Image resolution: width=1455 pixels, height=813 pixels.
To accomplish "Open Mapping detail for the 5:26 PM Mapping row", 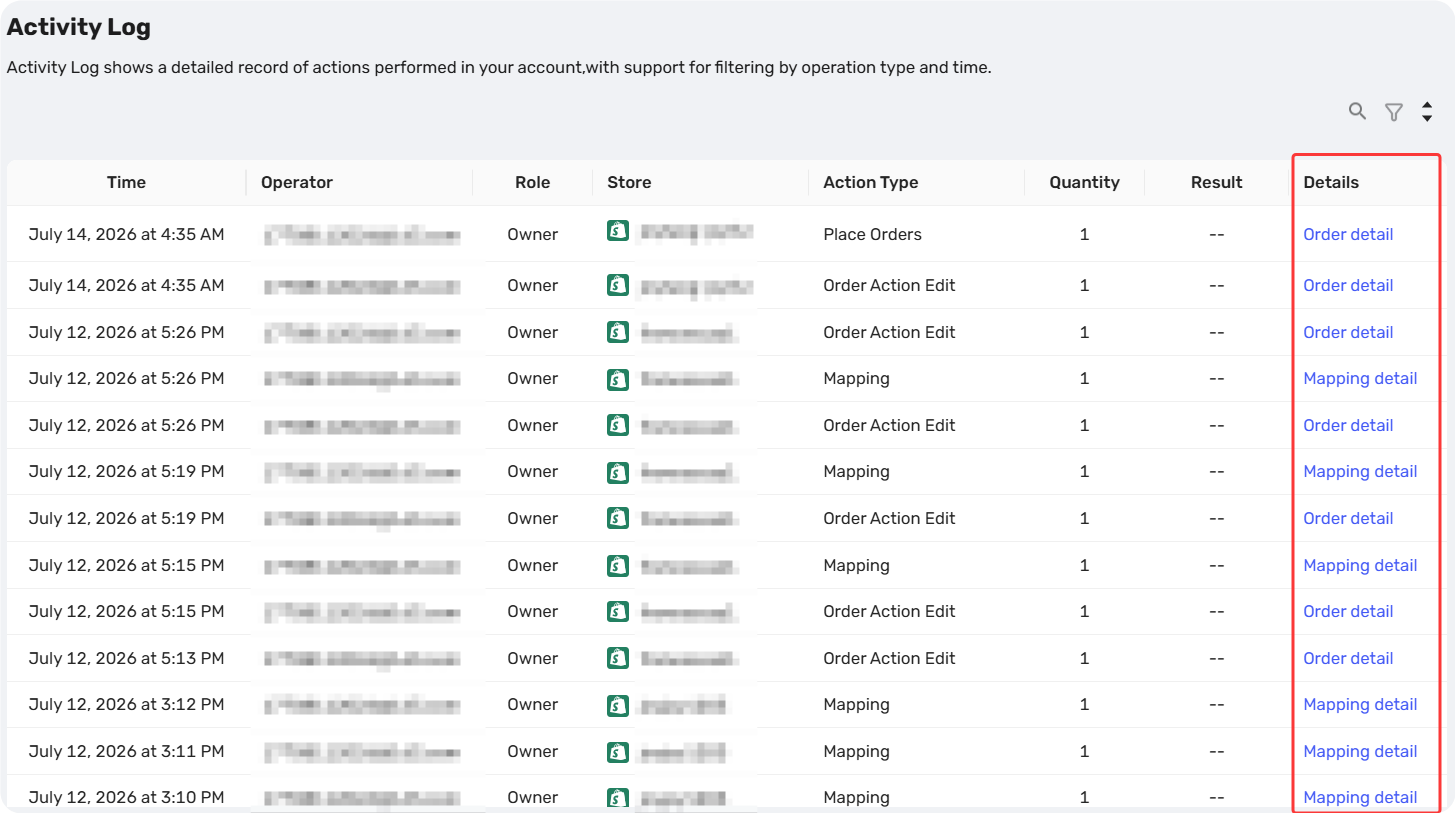I will (1360, 378).
